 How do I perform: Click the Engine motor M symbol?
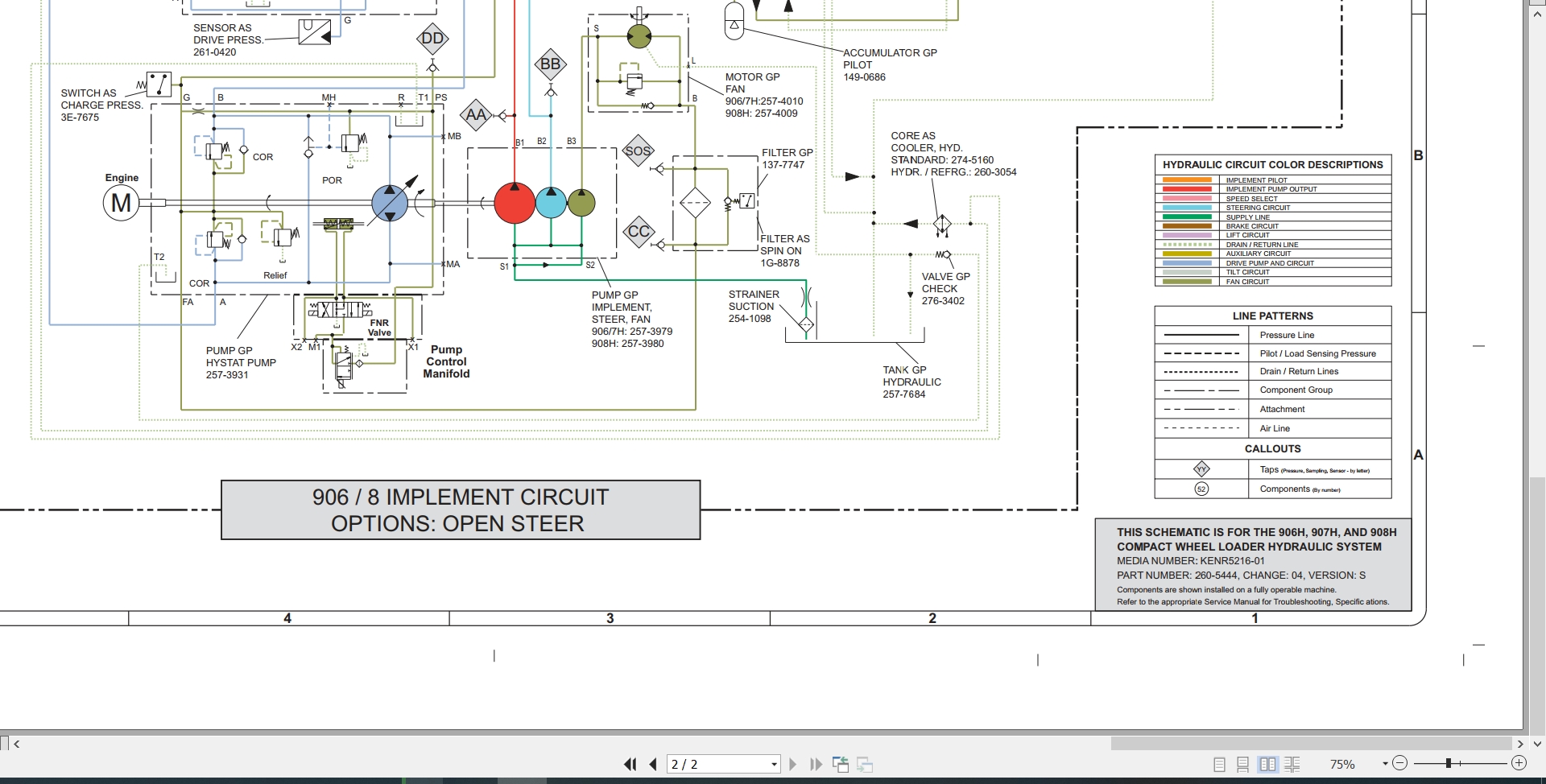click(121, 203)
